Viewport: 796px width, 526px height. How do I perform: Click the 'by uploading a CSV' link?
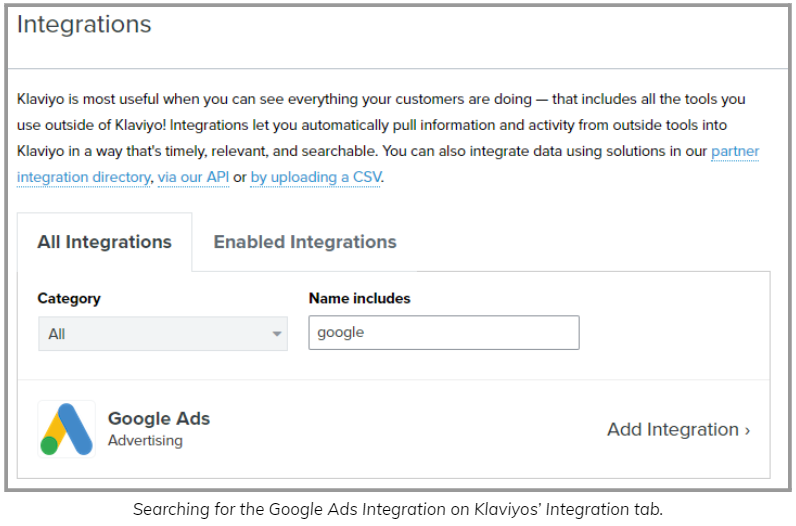click(x=316, y=177)
